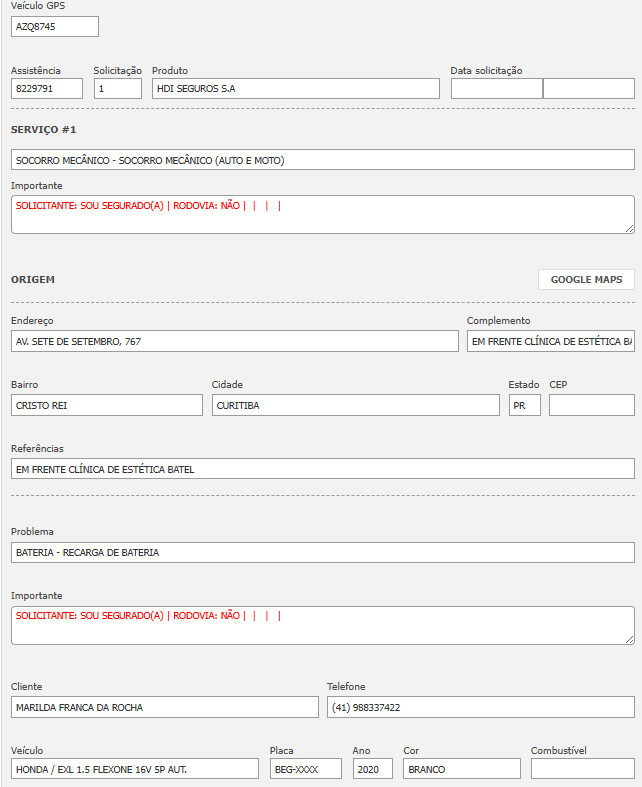Click the Endereço field with Av. Sete de Setembro

(x=234, y=341)
